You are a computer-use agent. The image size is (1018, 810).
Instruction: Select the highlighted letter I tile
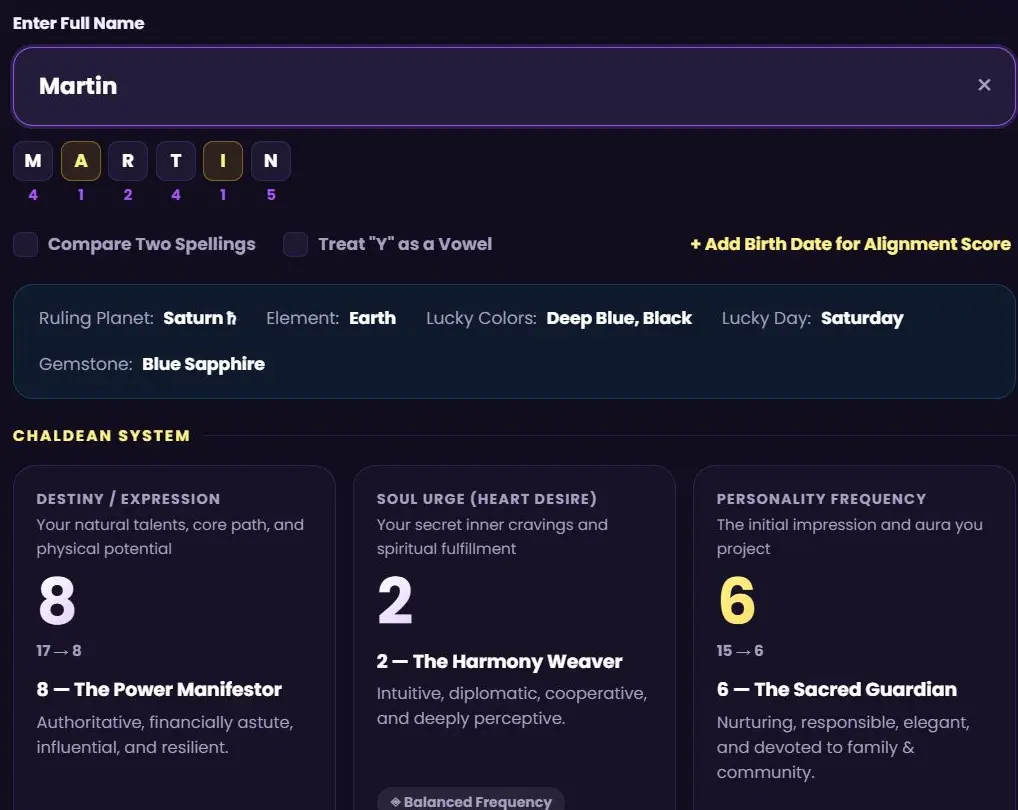223,161
